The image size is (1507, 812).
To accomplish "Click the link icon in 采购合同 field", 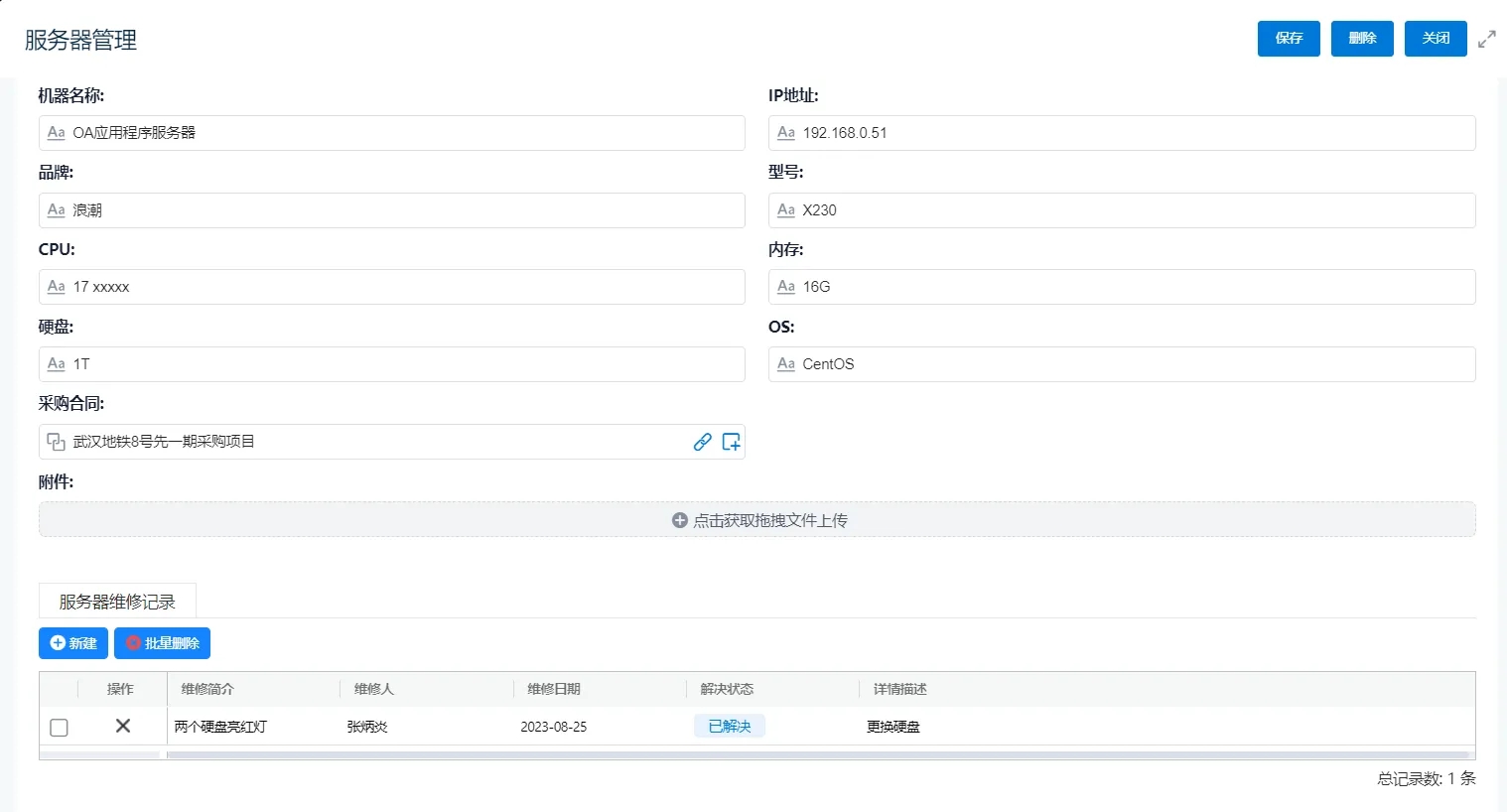I will 702,442.
